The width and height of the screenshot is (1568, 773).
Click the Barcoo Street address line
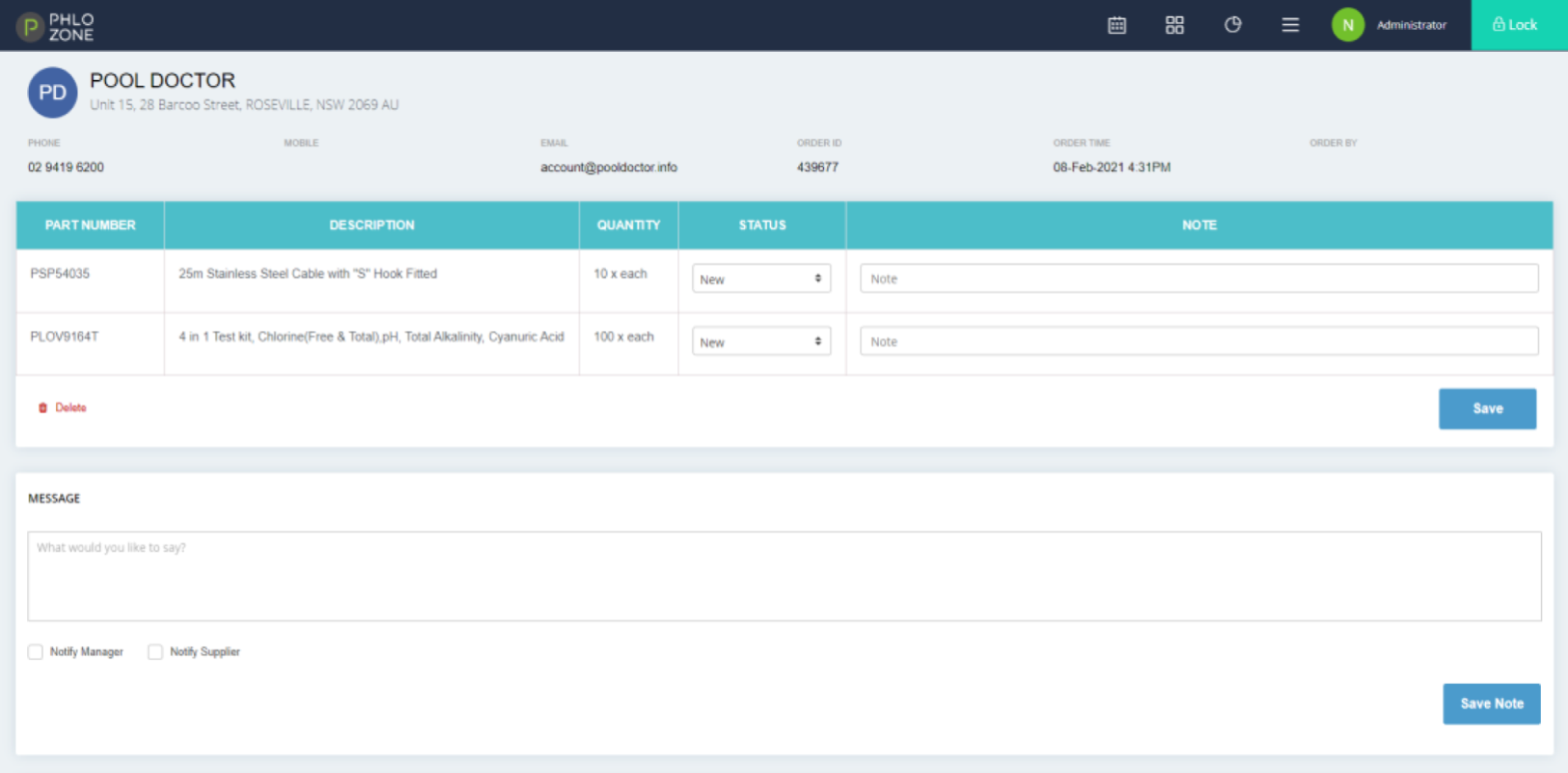tap(244, 105)
